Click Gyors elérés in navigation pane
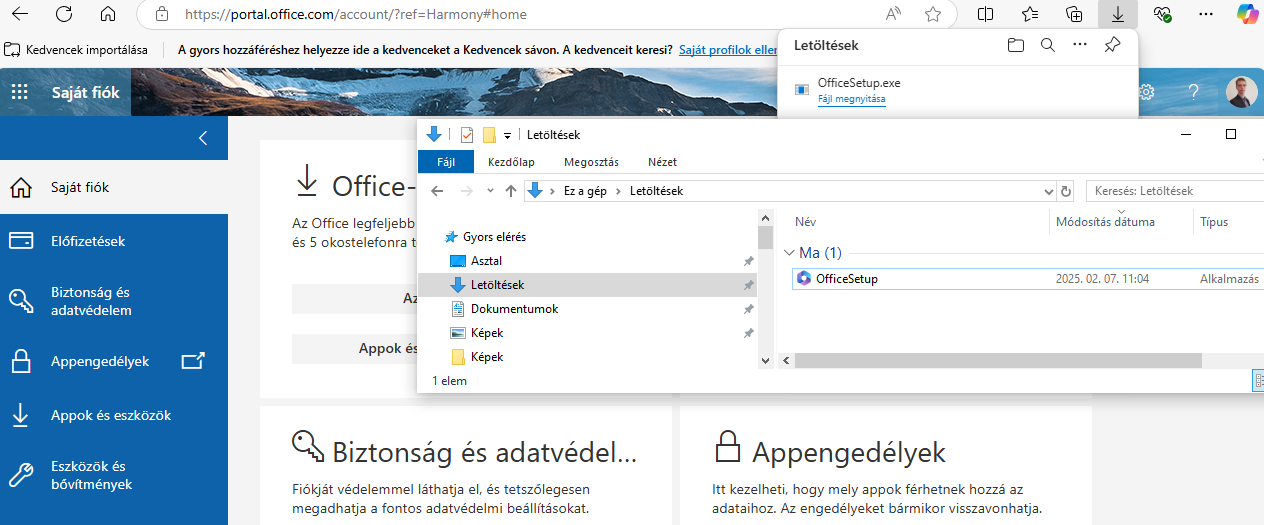 (x=493, y=237)
